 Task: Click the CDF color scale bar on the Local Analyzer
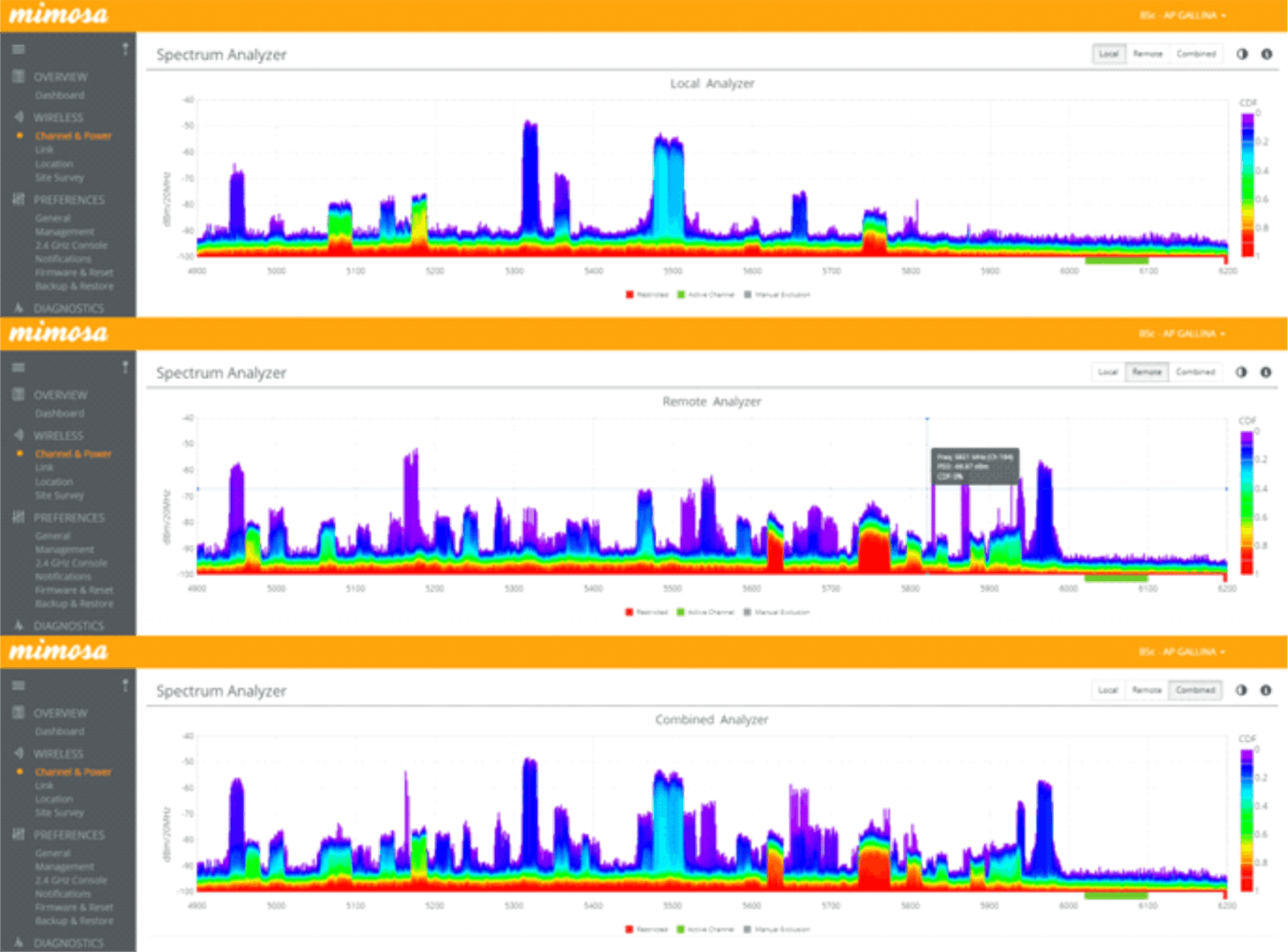pyautogui.click(x=1247, y=183)
